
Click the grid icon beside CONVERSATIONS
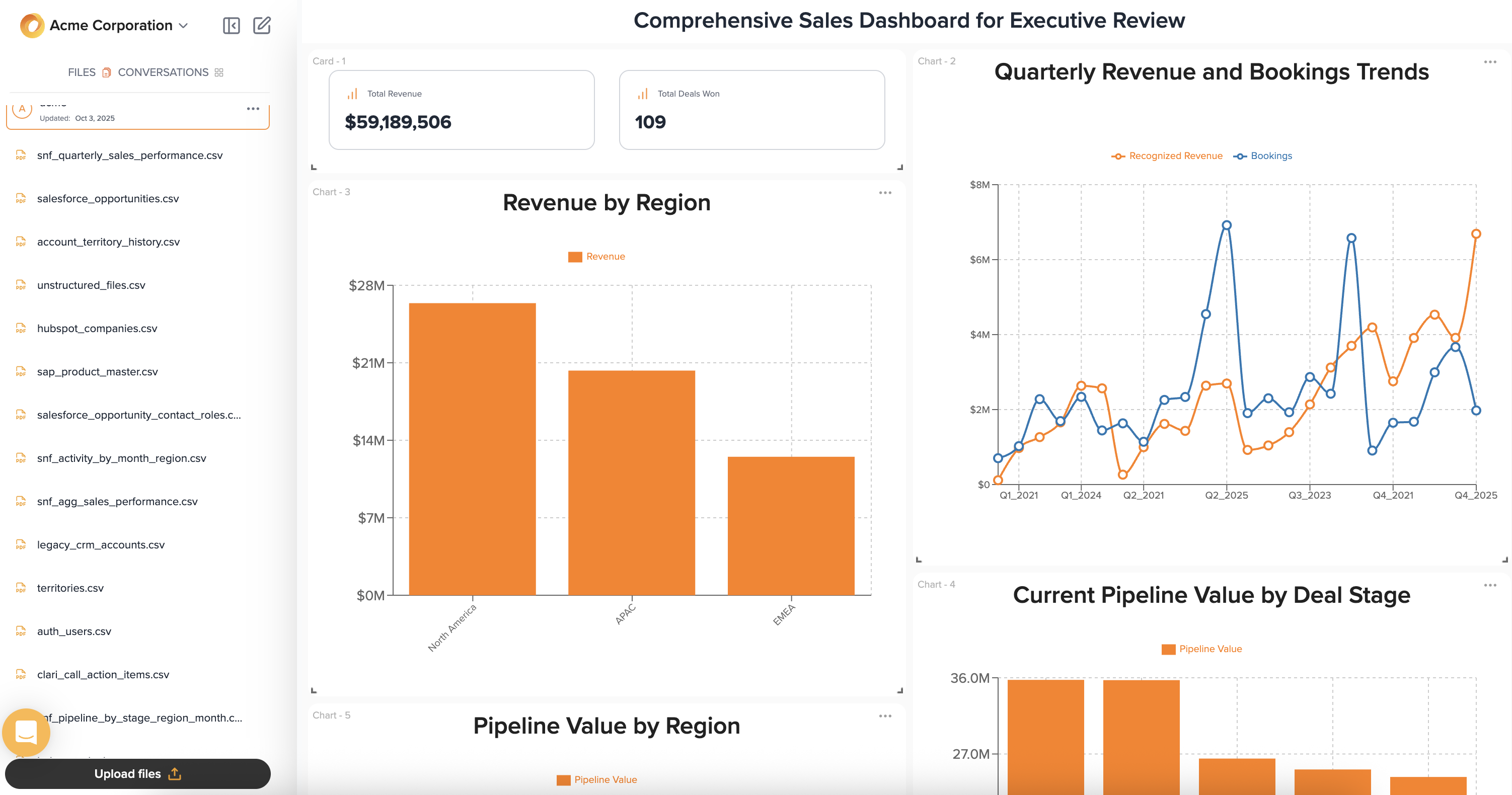[x=219, y=72]
